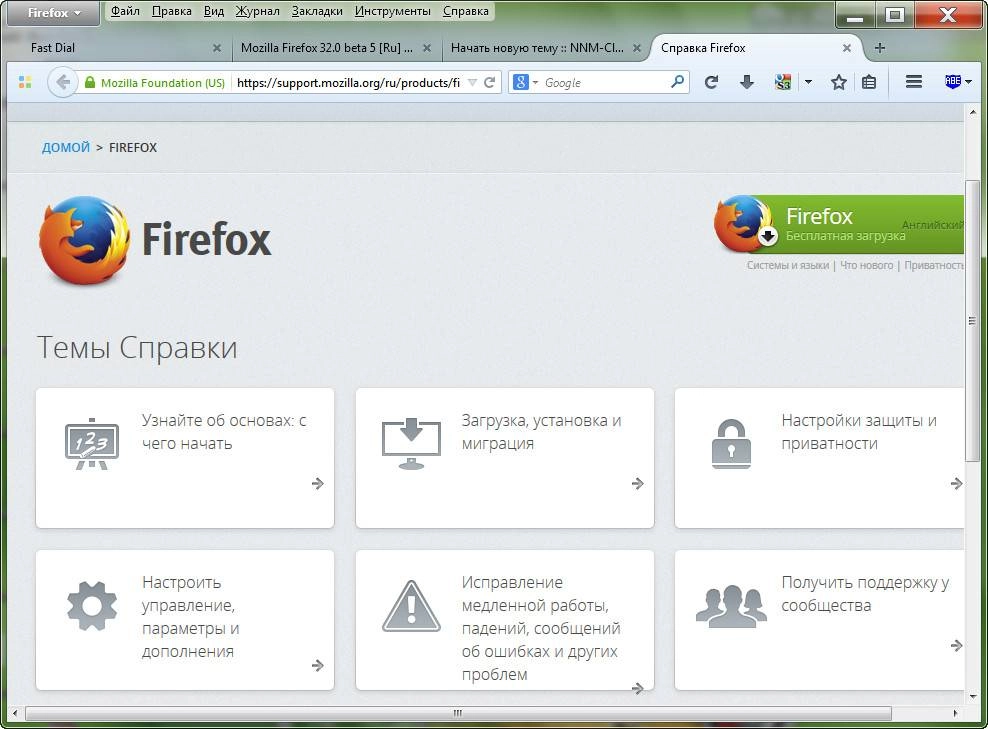This screenshot has width=988, height=729.
Task: Close the Mozilla Firefox 32.0 beta tab
Action: coord(427,48)
